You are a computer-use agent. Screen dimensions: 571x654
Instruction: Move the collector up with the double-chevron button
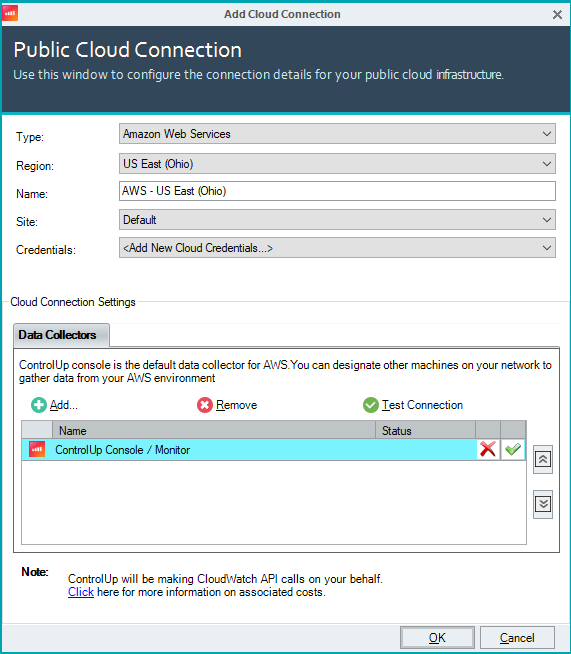click(x=543, y=459)
